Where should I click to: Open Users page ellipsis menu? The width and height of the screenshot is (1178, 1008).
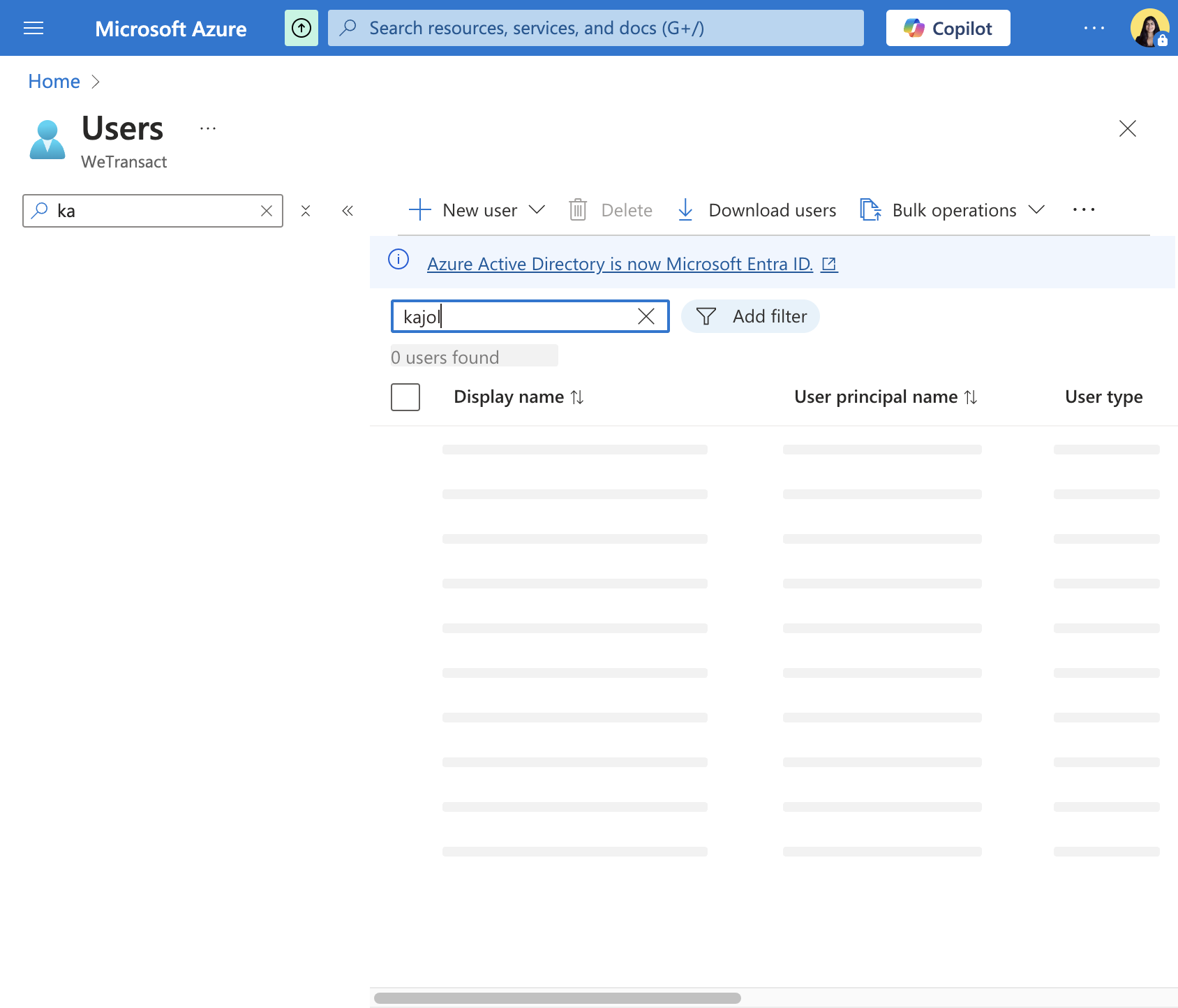coord(208,128)
